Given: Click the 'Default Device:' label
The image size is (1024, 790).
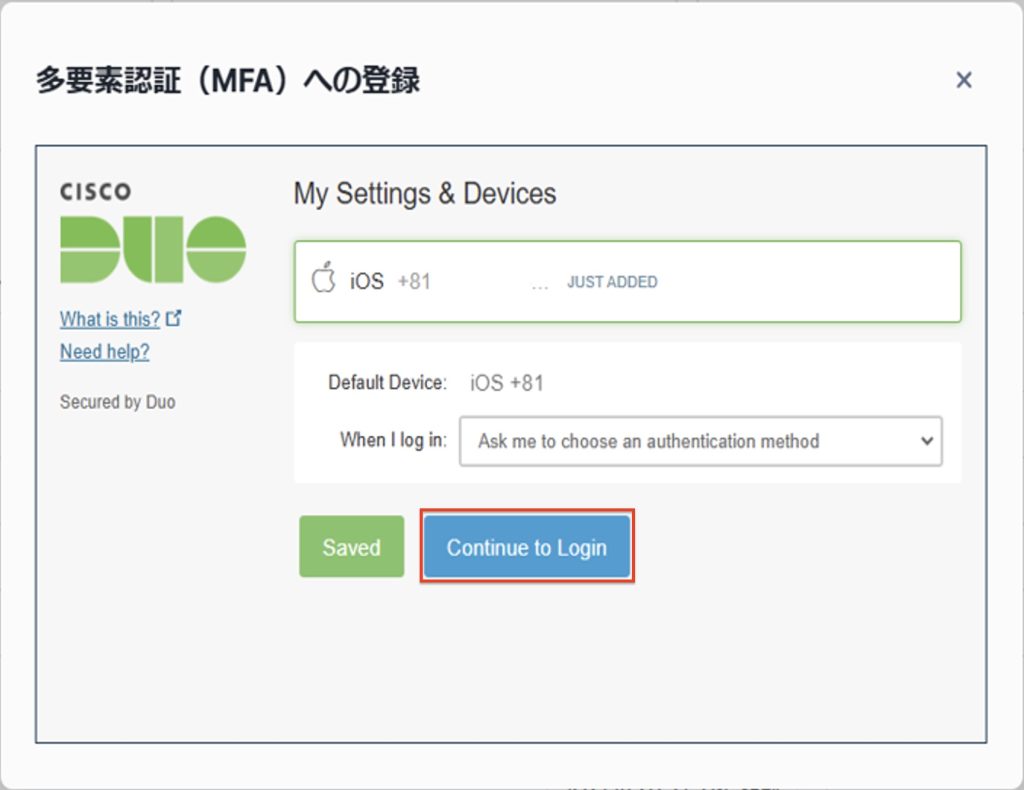Looking at the screenshot, I should coord(387,382).
